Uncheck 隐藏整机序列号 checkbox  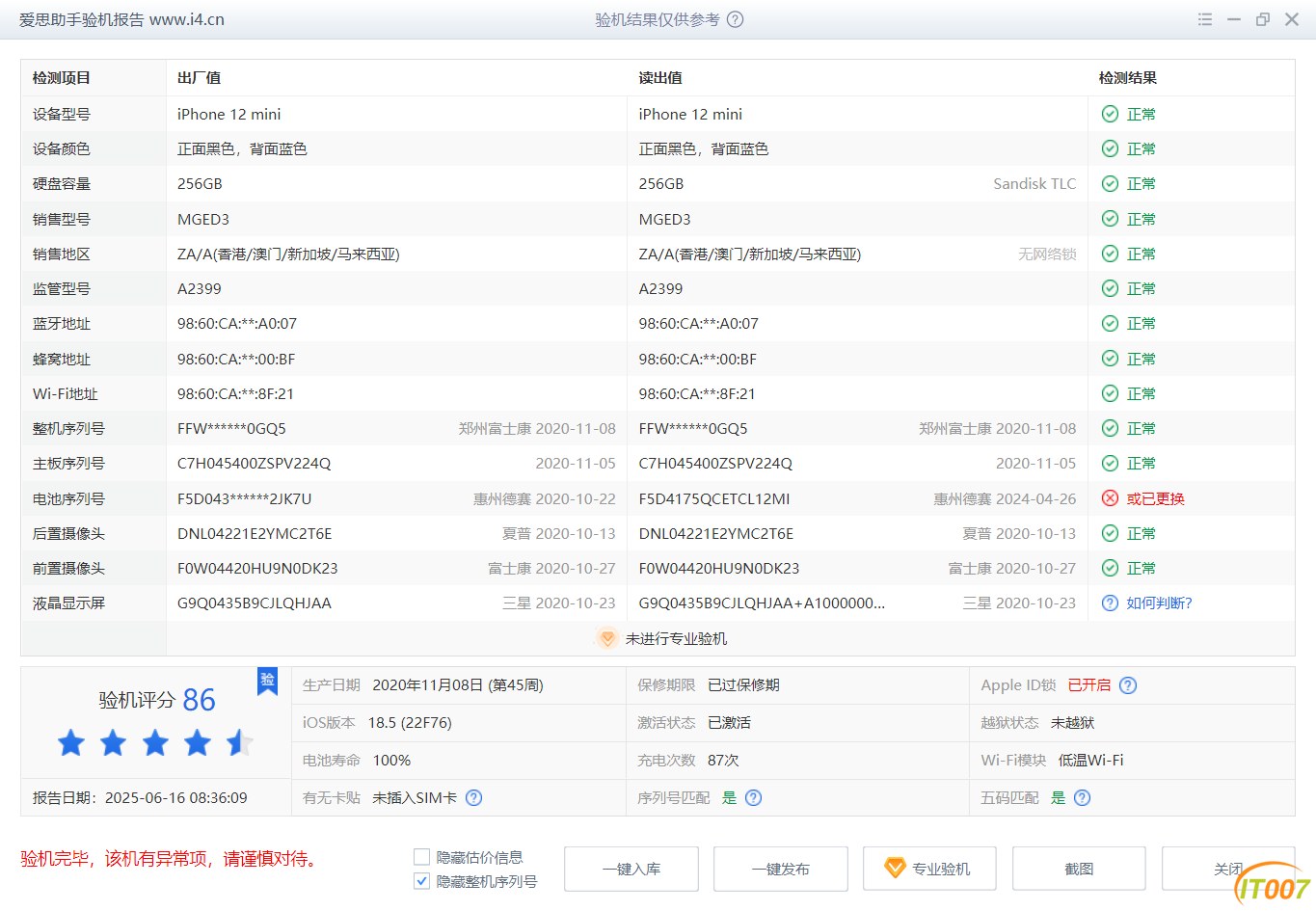click(x=421, y=881)
